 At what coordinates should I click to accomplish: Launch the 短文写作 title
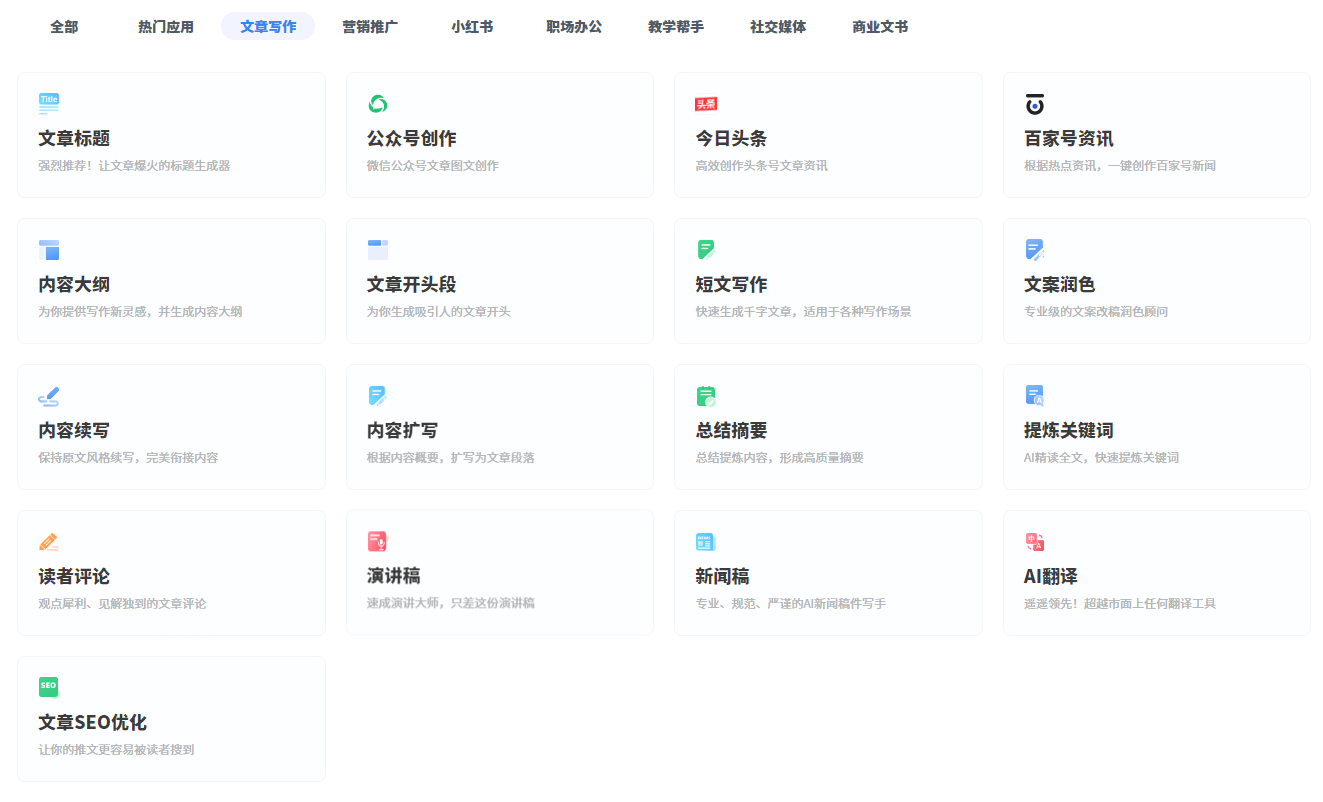point(731,285)
